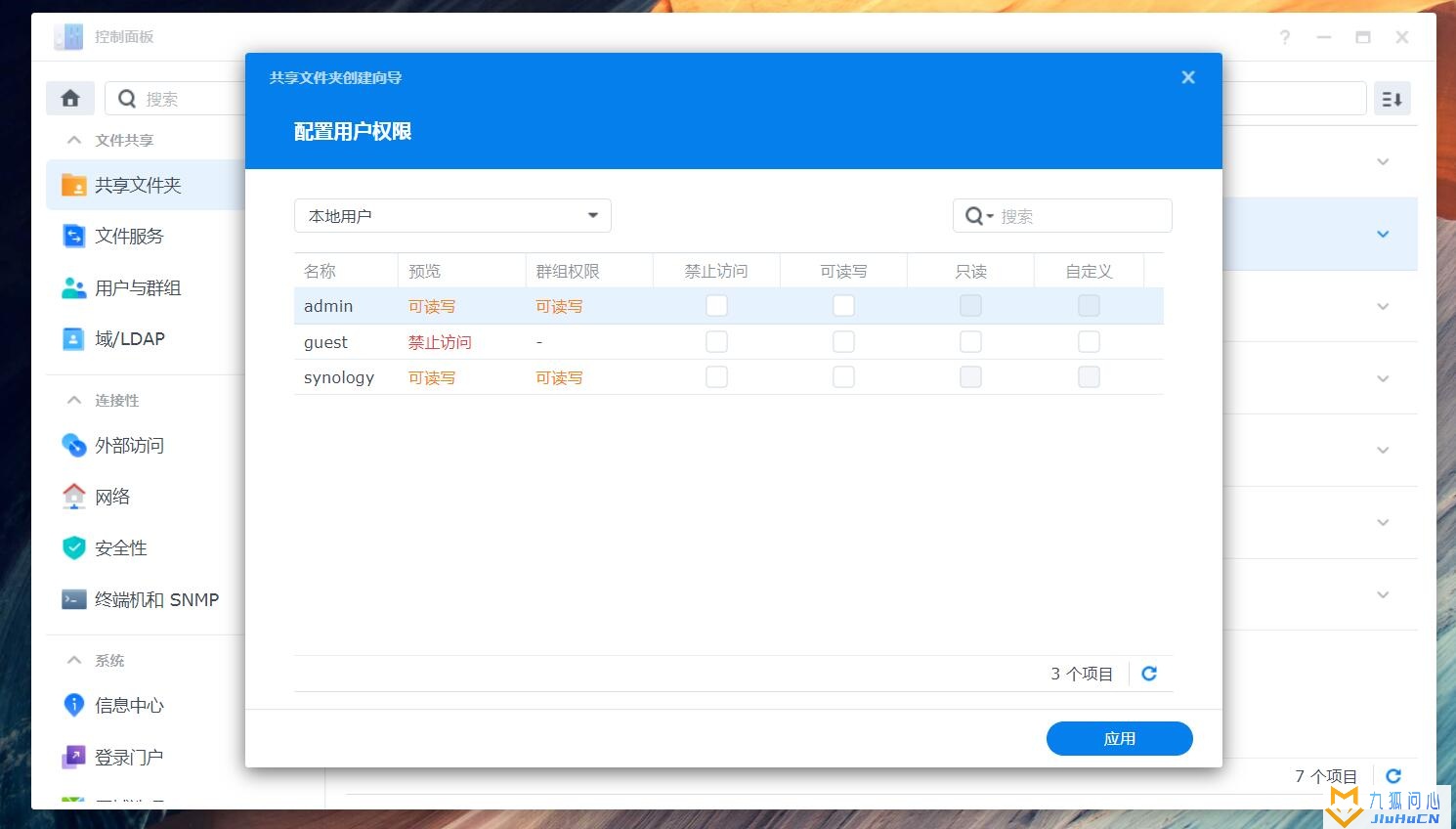1456x829 pixels.
Task: Expand the first shared folder row chevron
Action: click(1383, 161)
